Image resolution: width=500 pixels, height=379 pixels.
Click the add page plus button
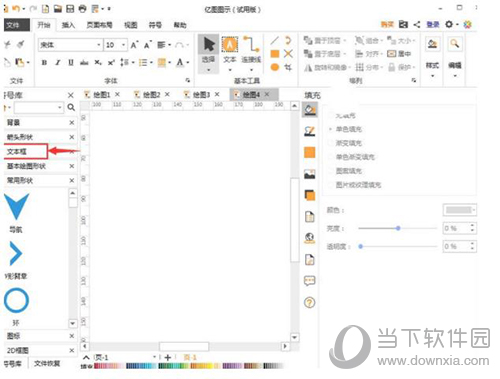168,358
